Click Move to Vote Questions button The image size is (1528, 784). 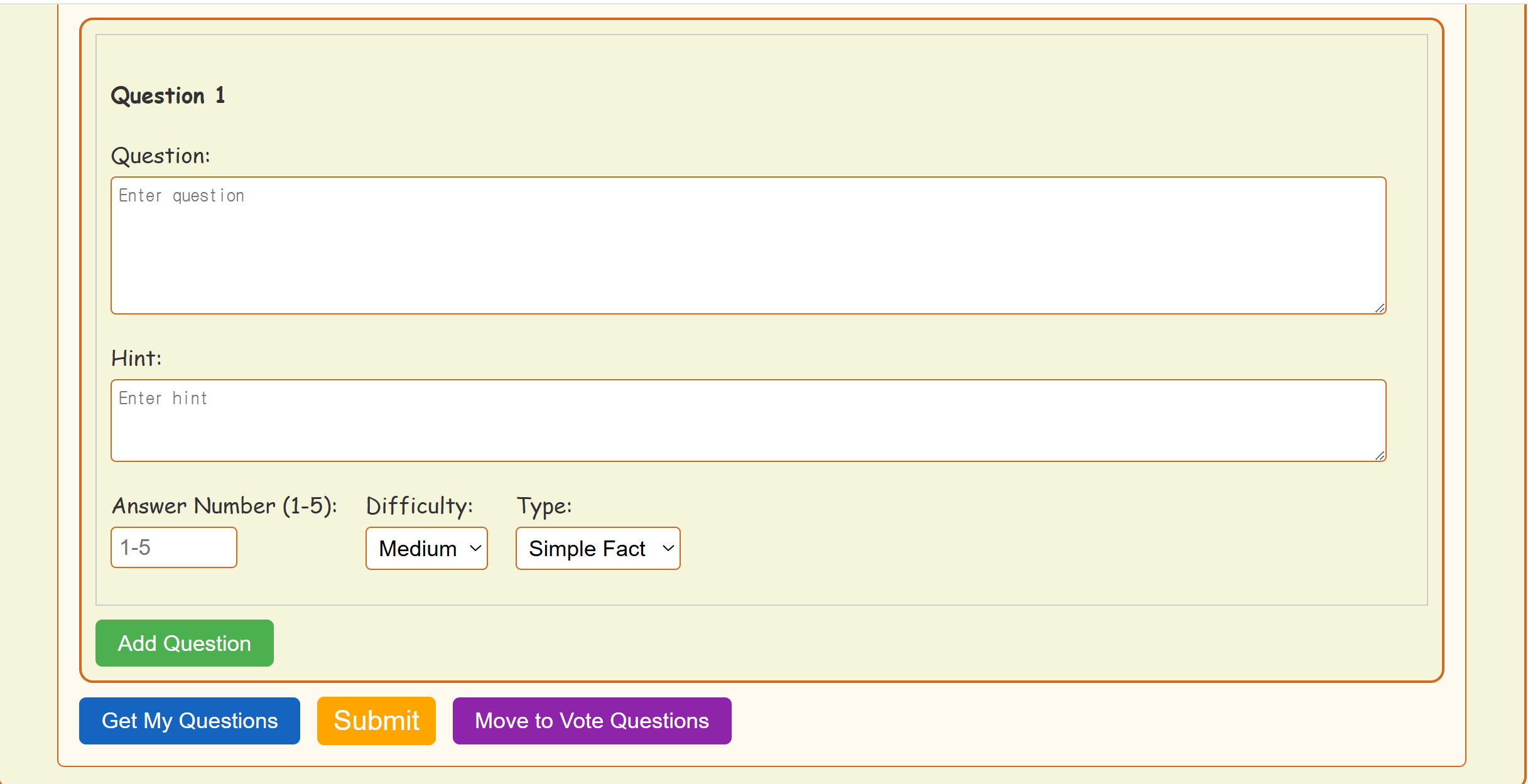592,721
